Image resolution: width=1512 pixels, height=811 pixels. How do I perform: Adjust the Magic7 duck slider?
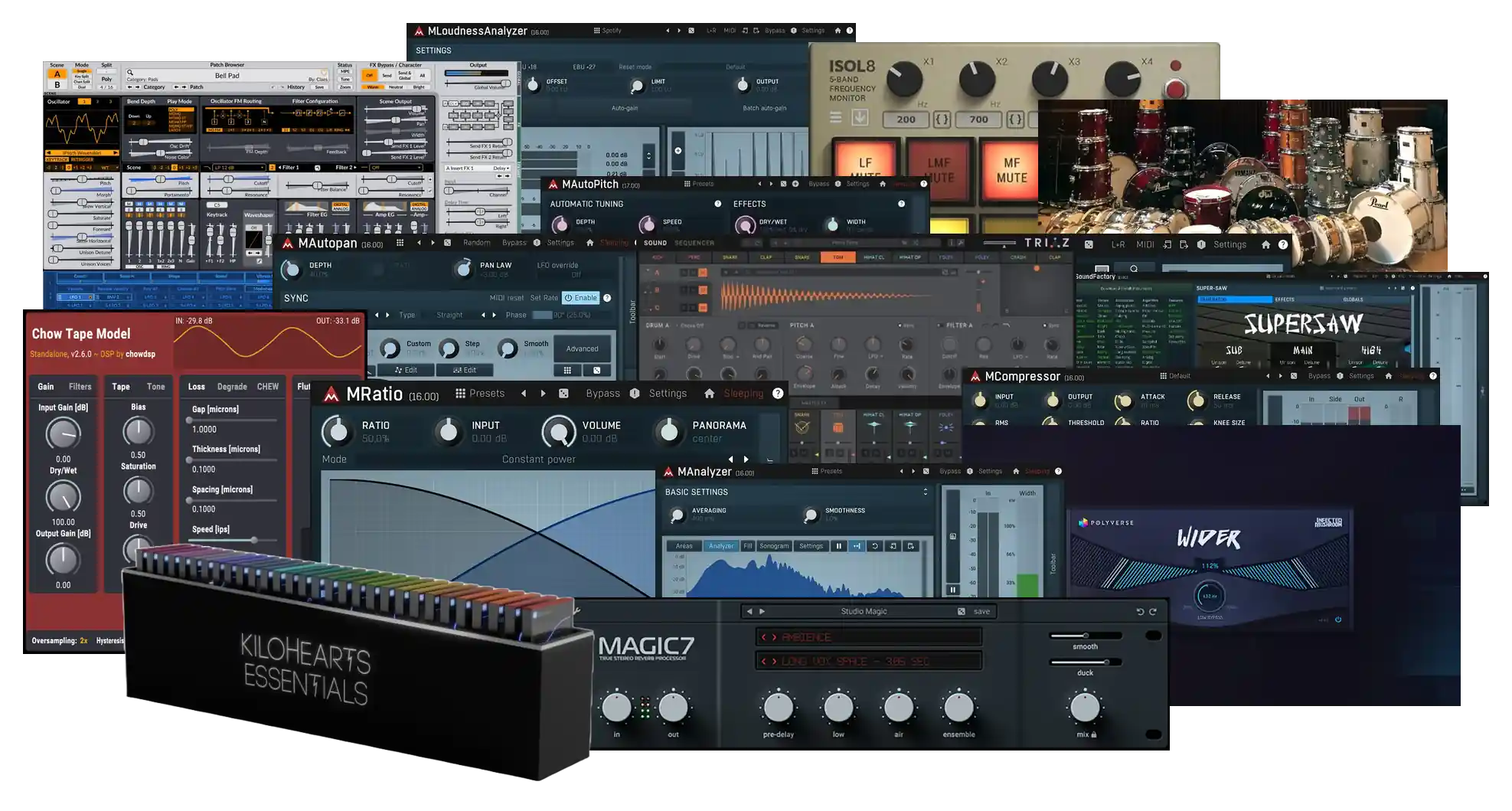pyautogui.click(x=1085, y=662)
